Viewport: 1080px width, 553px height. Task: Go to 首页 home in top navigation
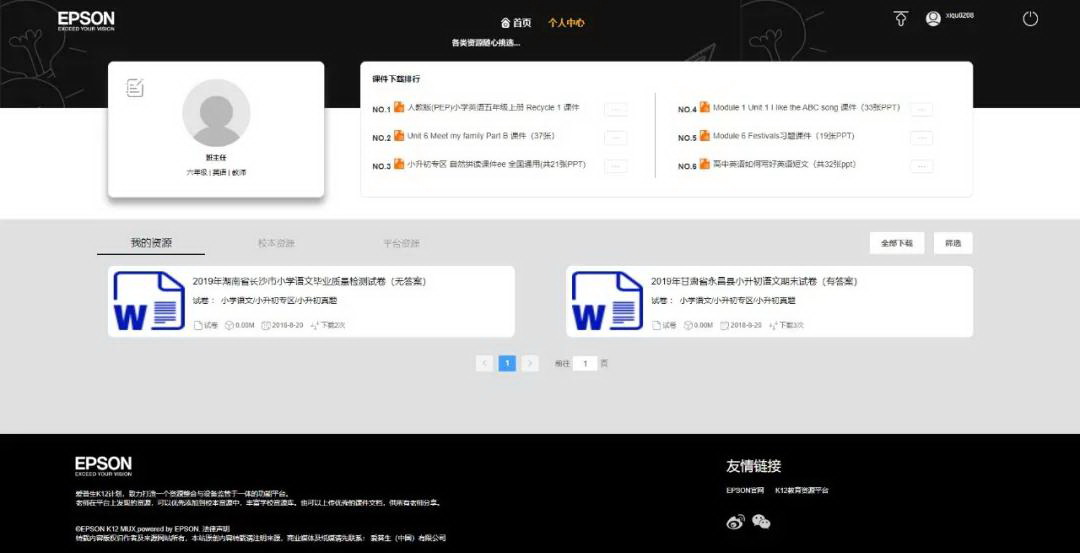click(x=516, y=22)
